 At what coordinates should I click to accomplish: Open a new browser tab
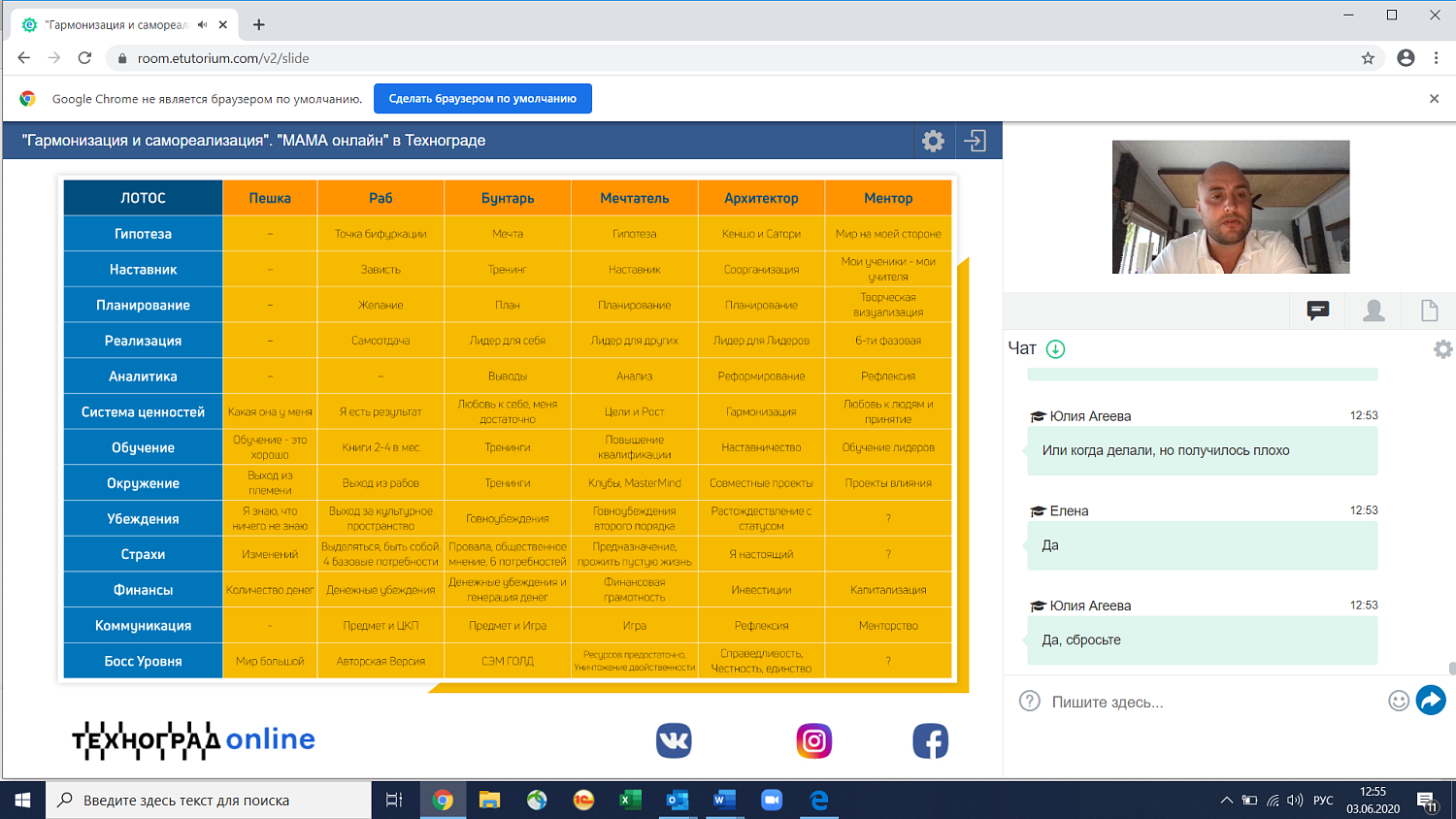pyautogui.click(x=259, y=25)
